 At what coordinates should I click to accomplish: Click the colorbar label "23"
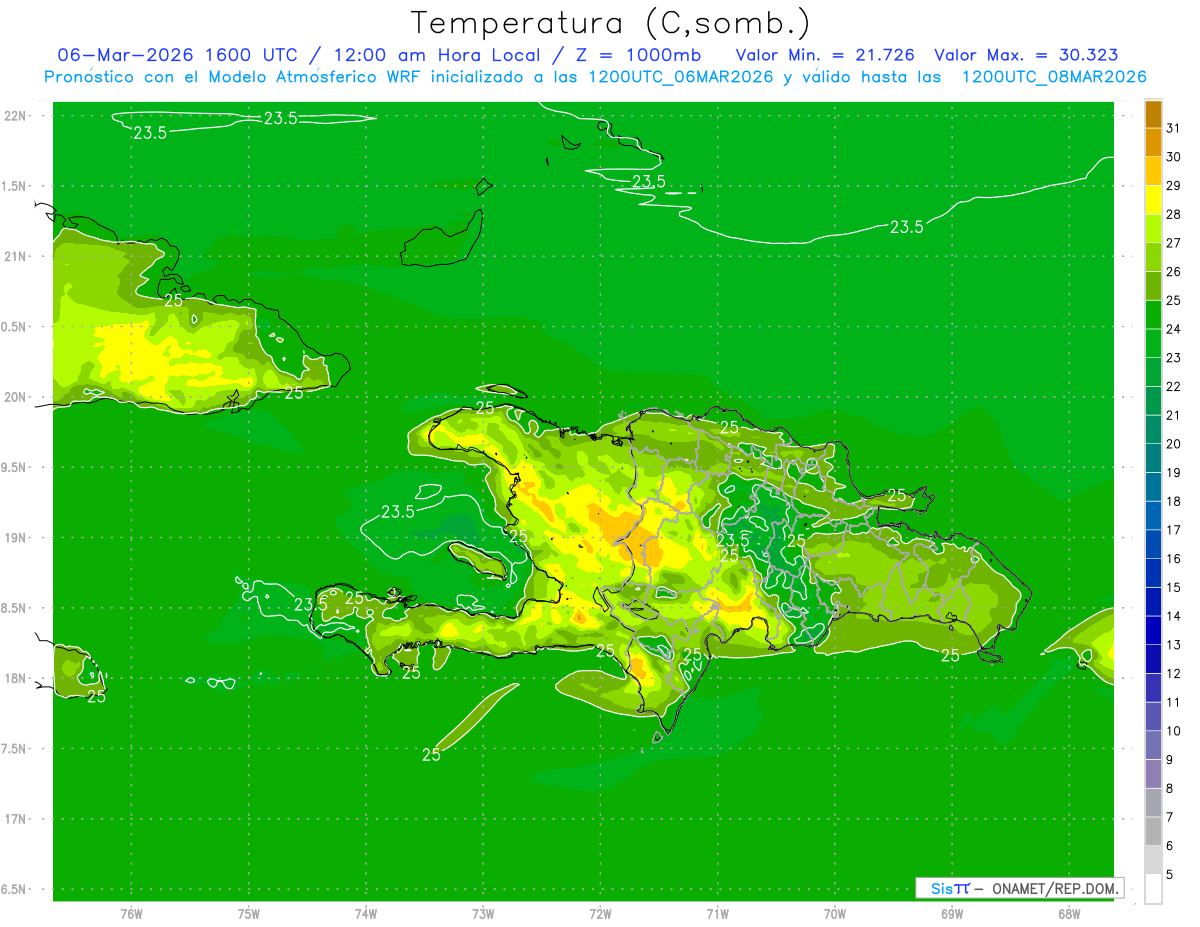(x=1173, y=358)
